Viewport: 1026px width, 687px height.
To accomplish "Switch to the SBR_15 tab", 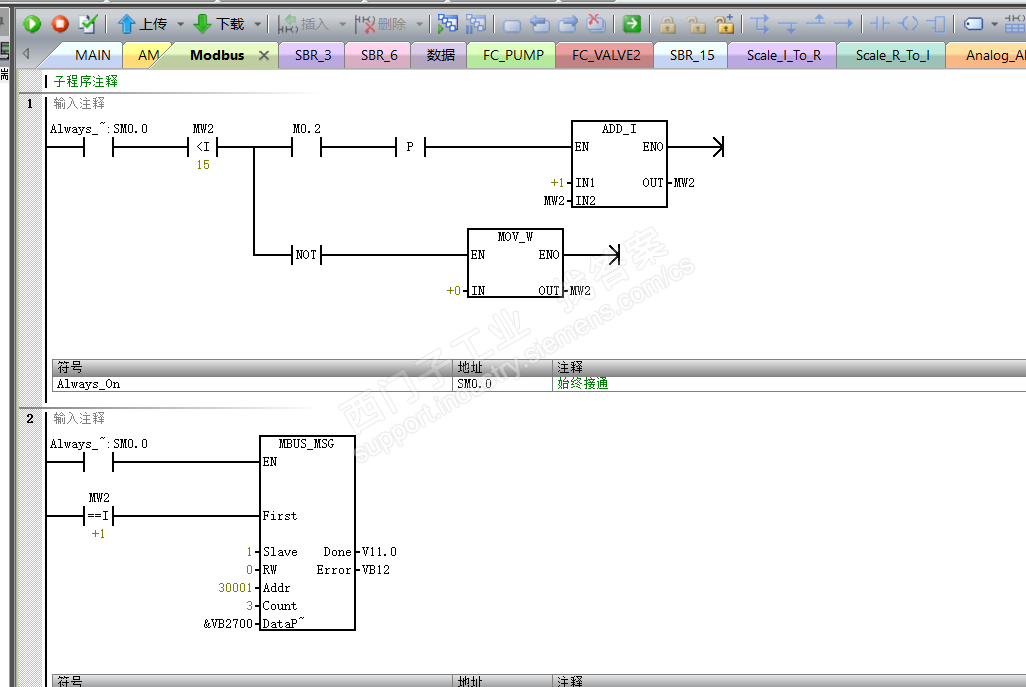I will (x=692, y=55).
